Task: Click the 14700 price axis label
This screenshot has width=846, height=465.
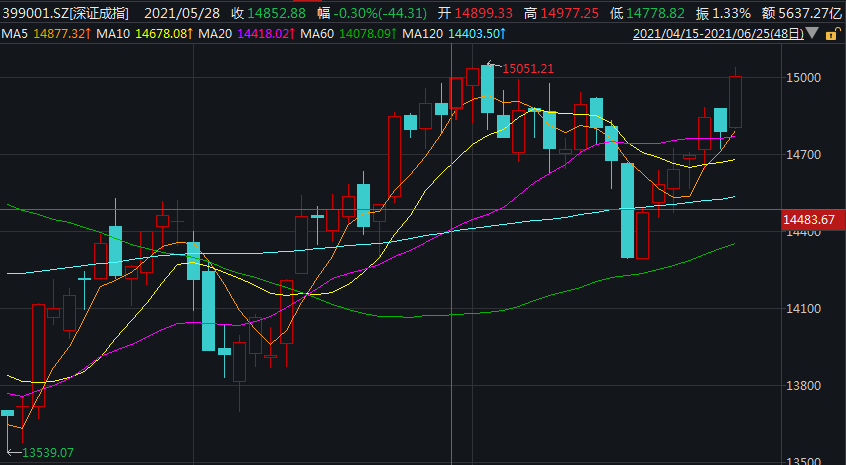Action: click(803, 155)
